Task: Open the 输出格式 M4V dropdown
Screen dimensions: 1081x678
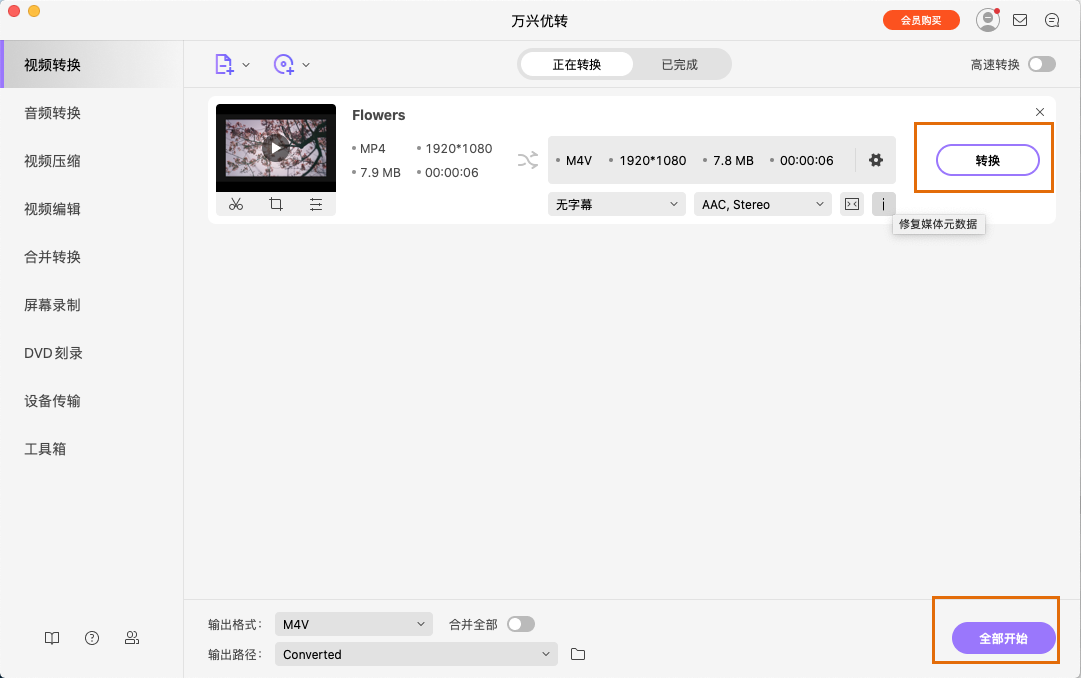Action: point(353,622)
